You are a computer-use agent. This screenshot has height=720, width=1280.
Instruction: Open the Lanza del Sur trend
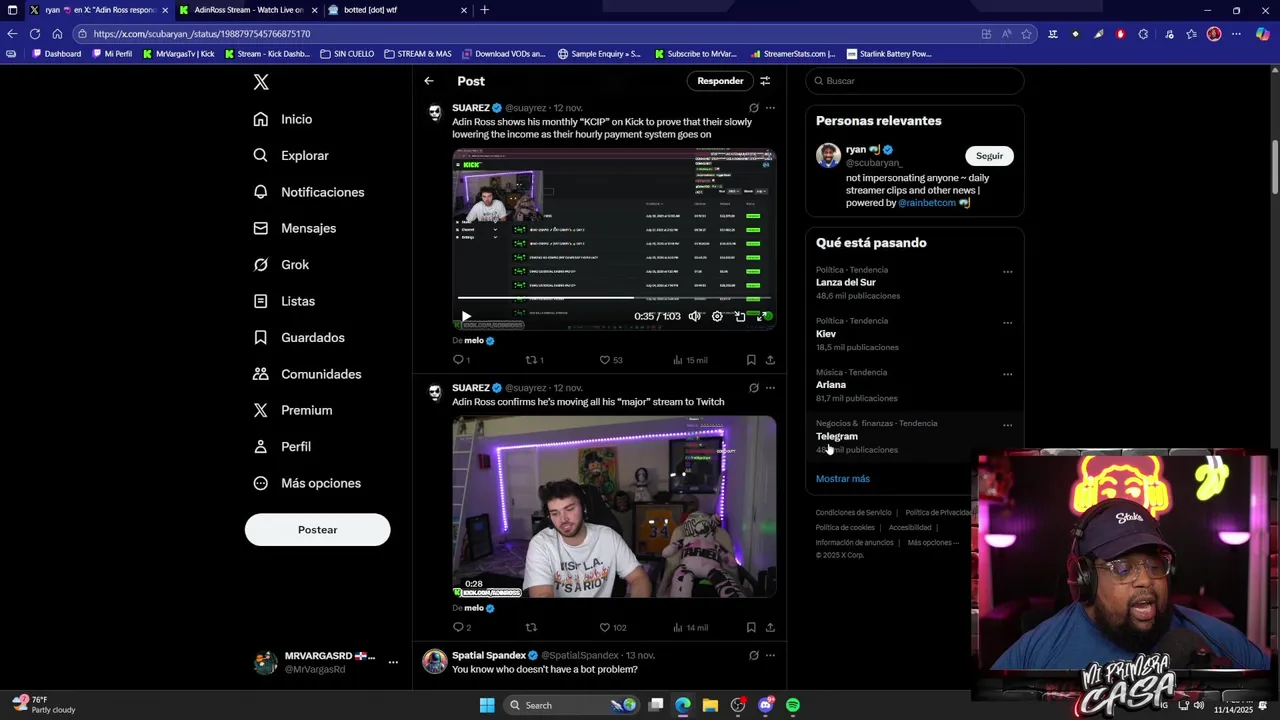(846, 282)
